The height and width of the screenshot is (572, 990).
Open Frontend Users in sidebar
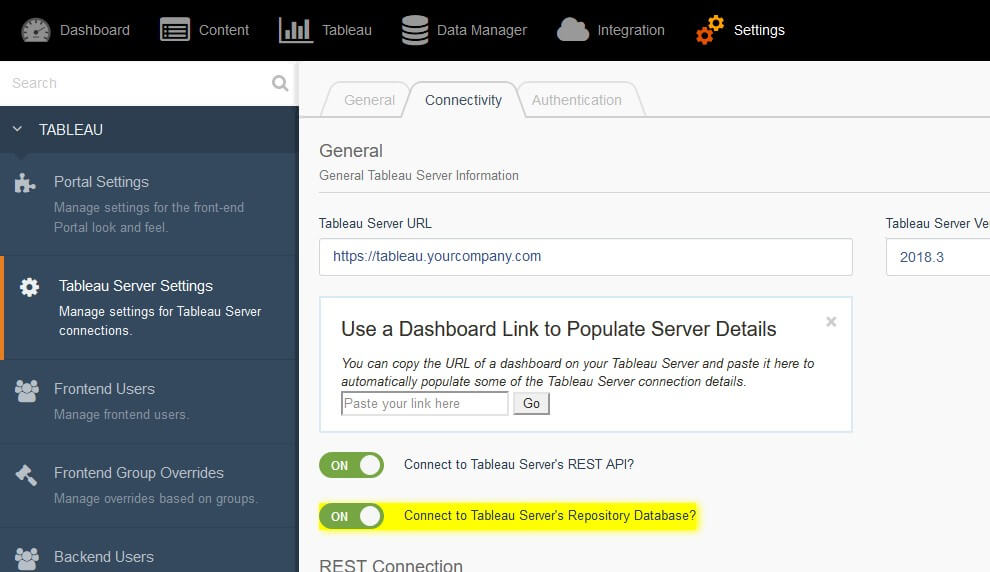(x=150, y=402)
